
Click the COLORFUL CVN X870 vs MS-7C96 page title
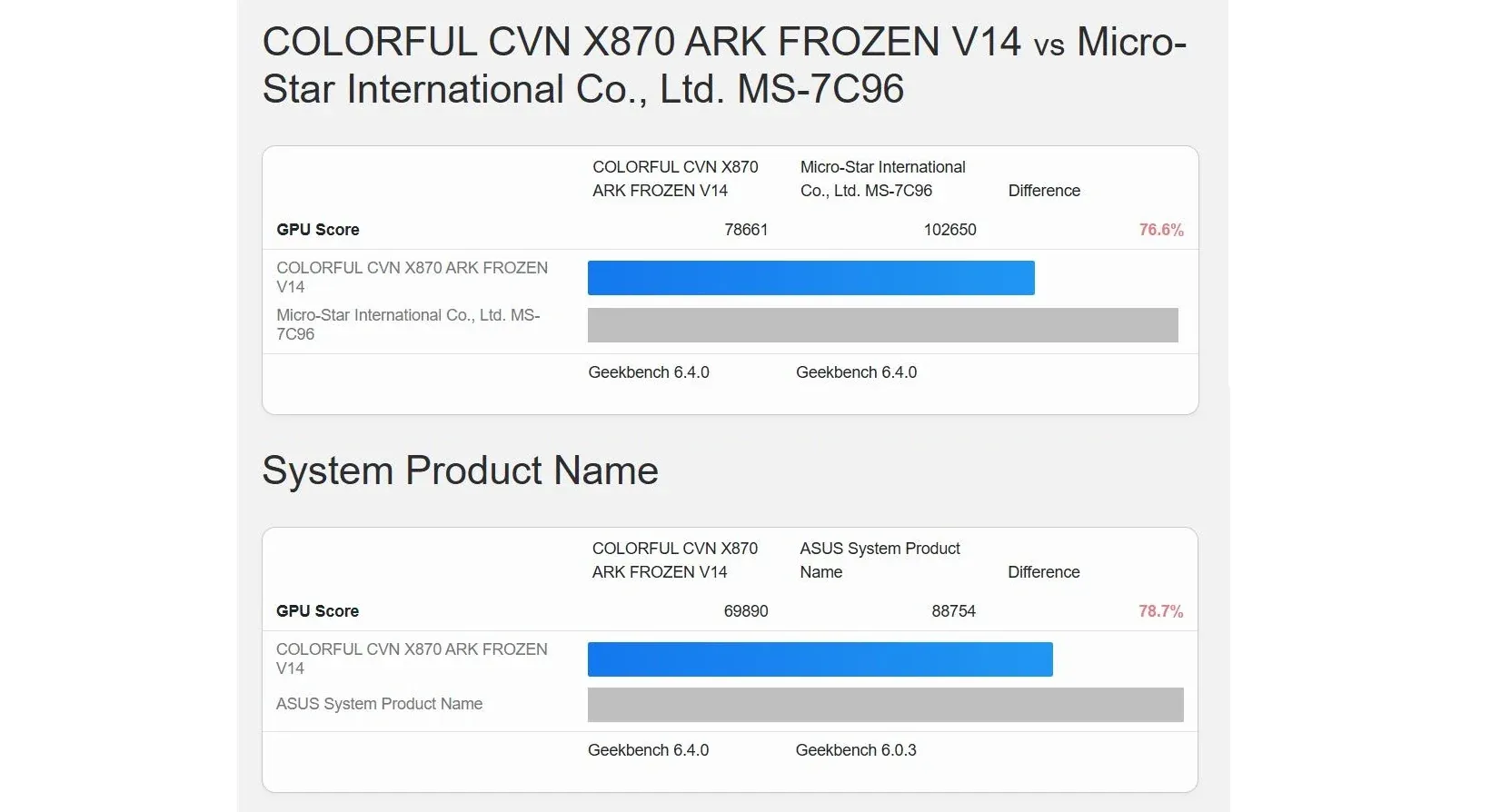724,65
